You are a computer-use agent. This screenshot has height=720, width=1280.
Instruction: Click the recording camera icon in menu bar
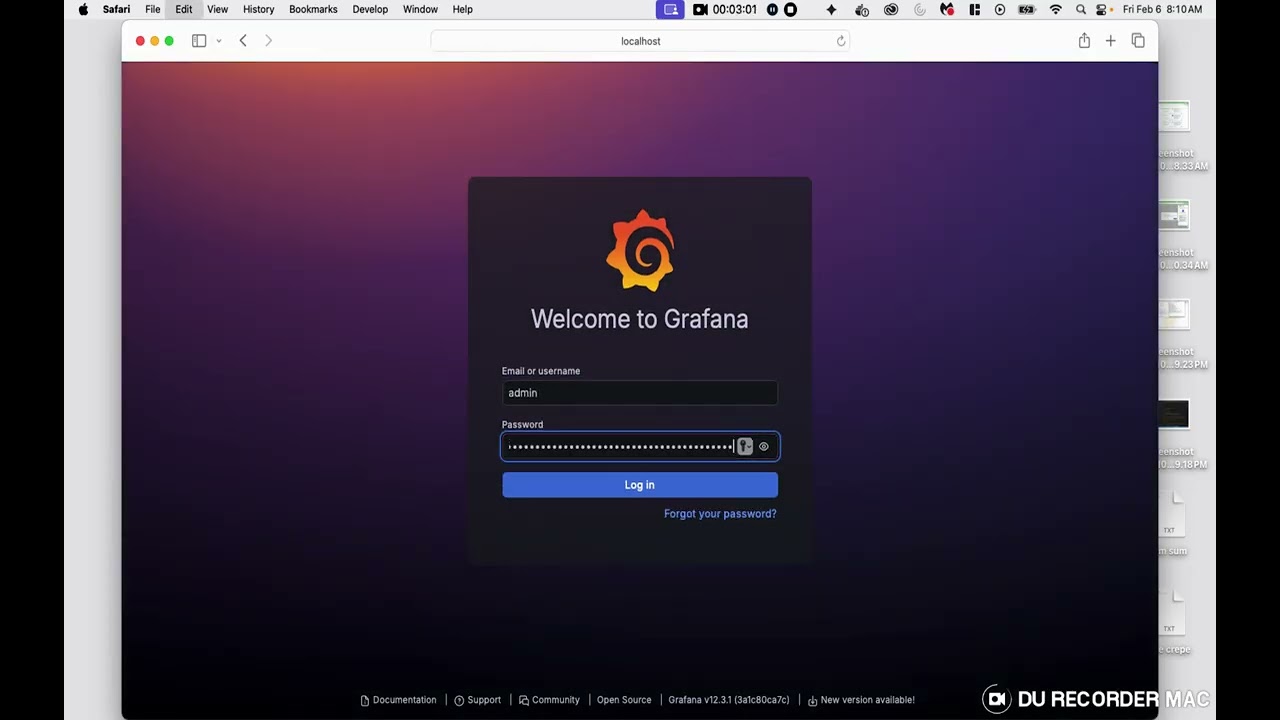[700, 9]
